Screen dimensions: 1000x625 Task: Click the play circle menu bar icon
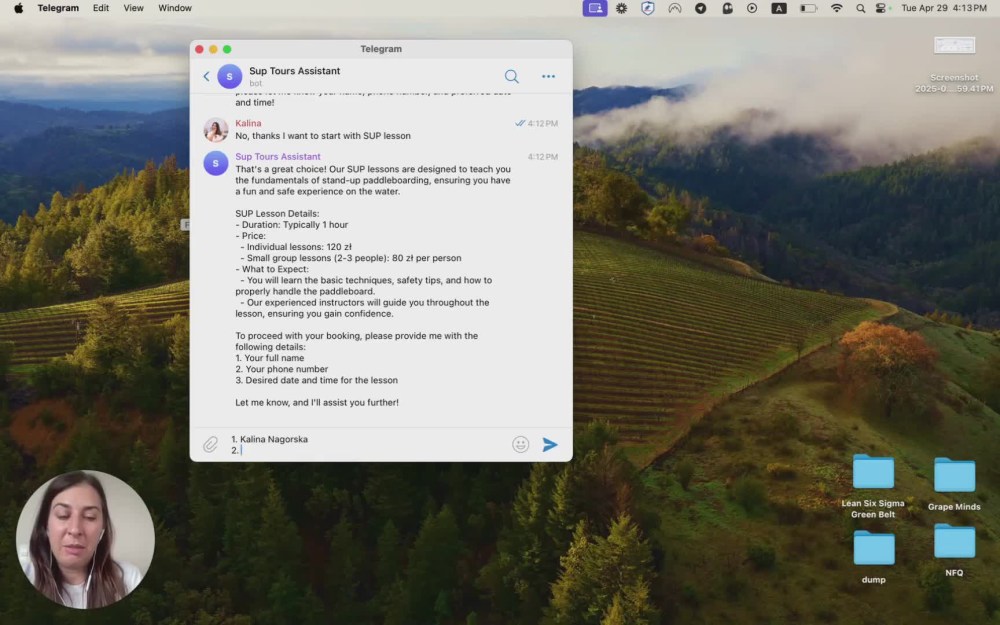(x=752, y=8)
